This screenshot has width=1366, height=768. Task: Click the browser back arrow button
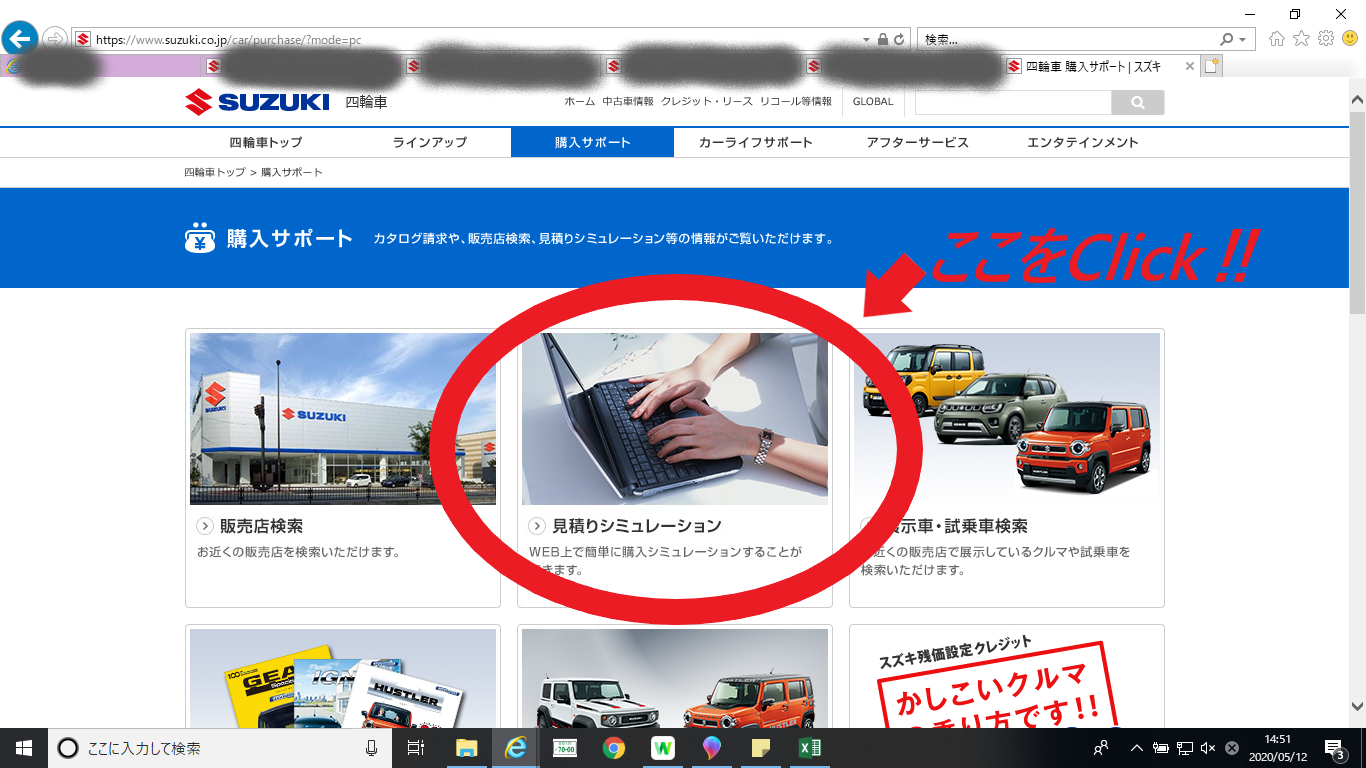[x=19, y=39]
